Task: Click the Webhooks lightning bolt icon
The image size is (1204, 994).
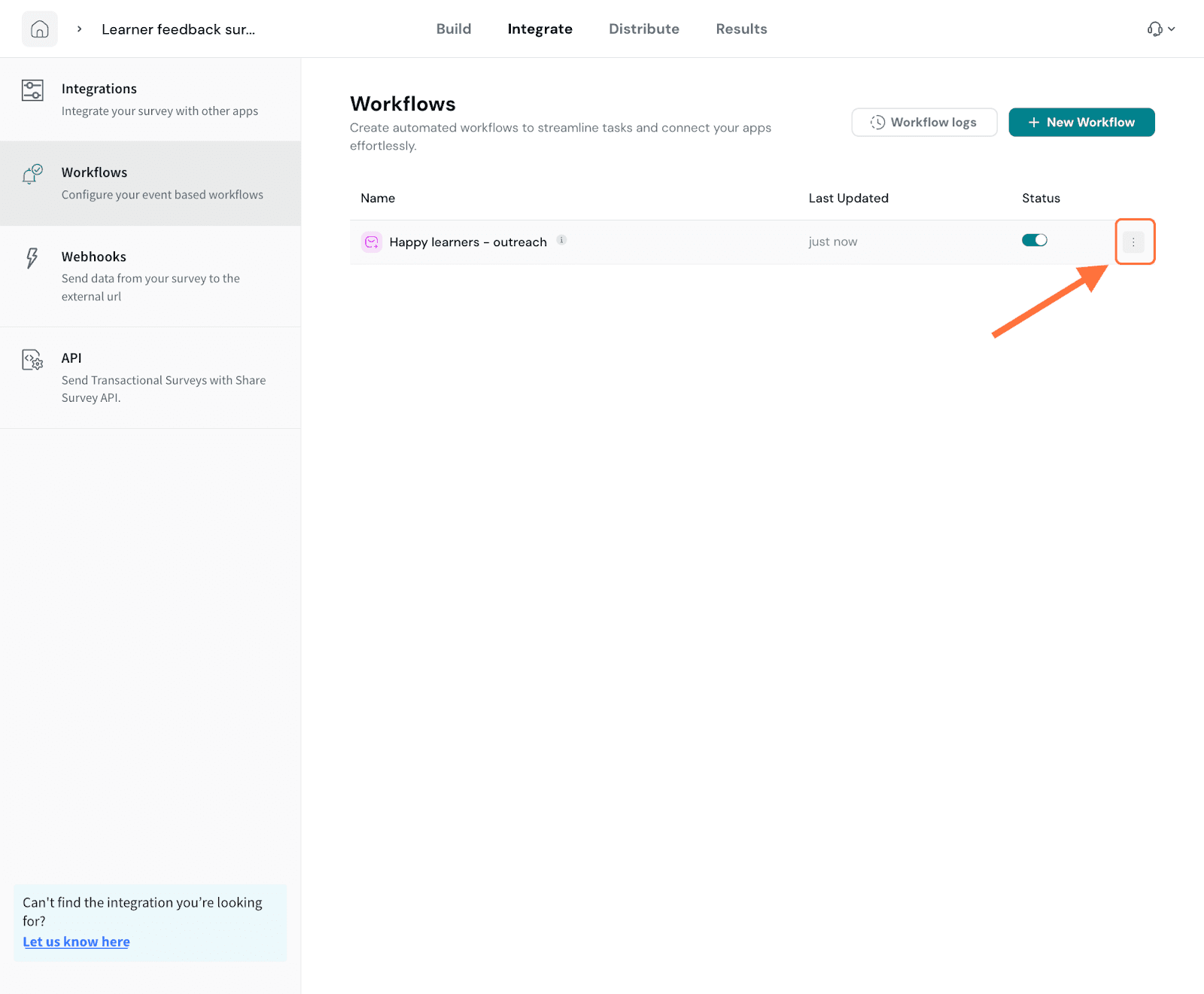Action: (x=32, y=258)
